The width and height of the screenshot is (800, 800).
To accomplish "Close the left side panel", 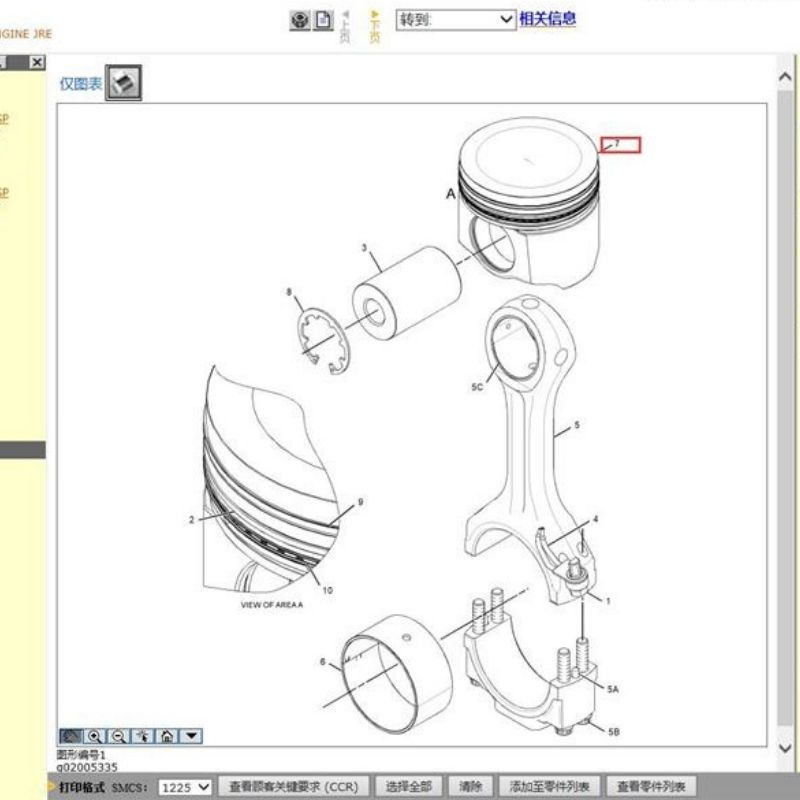I will point(37,63).
